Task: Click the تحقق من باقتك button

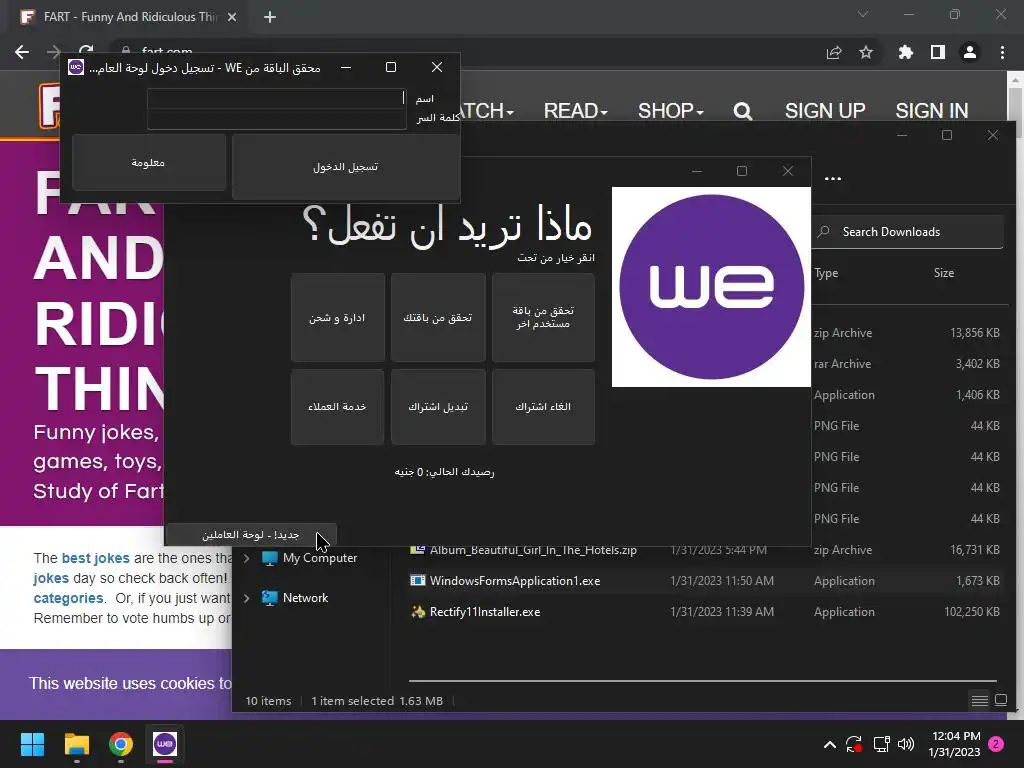Action: pos(438,317)
